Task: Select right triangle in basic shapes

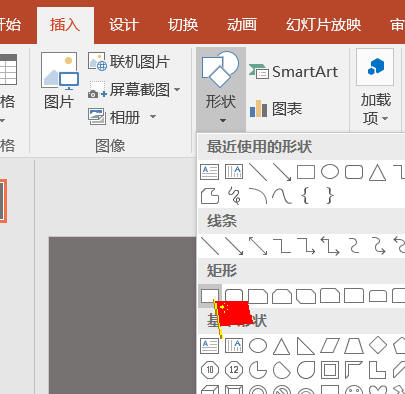Action: coord(306,346)
